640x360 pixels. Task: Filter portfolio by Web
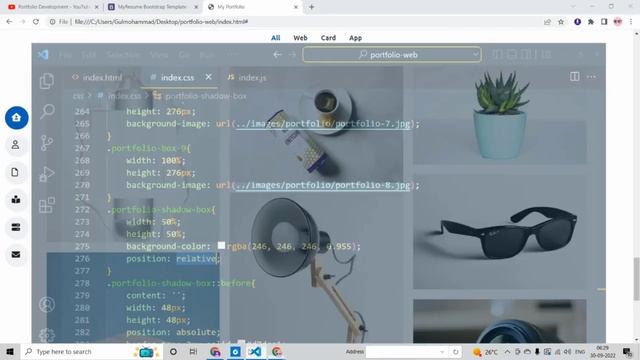pos(300,38)
